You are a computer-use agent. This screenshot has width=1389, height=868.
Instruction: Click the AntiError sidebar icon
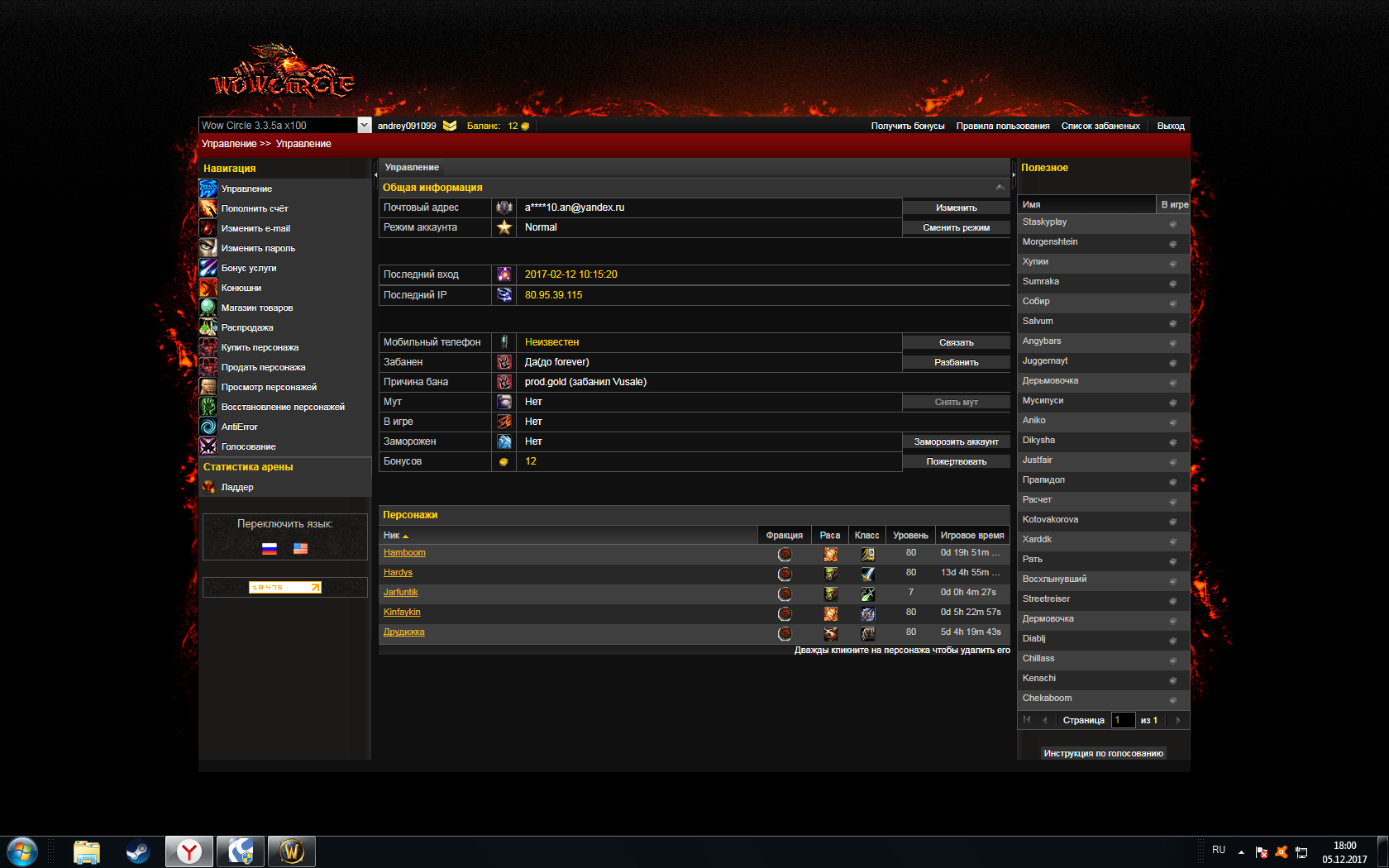coord(208,427)
